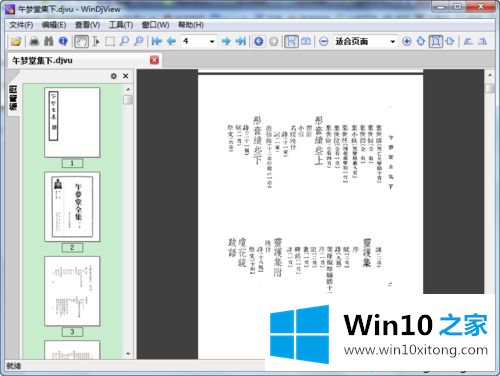Toggle continuous page layout
The width and height of the screenshot is (500, 376).
[x=291, y=41]
